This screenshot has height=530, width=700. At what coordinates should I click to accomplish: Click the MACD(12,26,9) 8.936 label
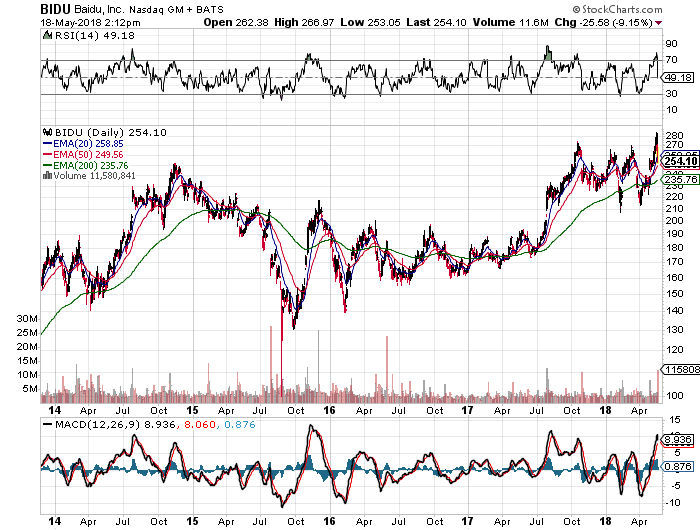pos(115,424)
